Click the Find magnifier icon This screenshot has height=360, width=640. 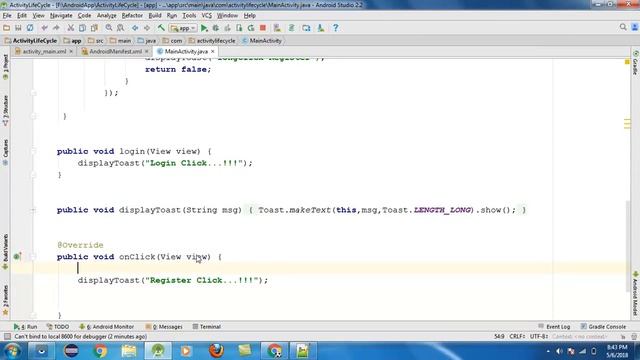[109, 28]
